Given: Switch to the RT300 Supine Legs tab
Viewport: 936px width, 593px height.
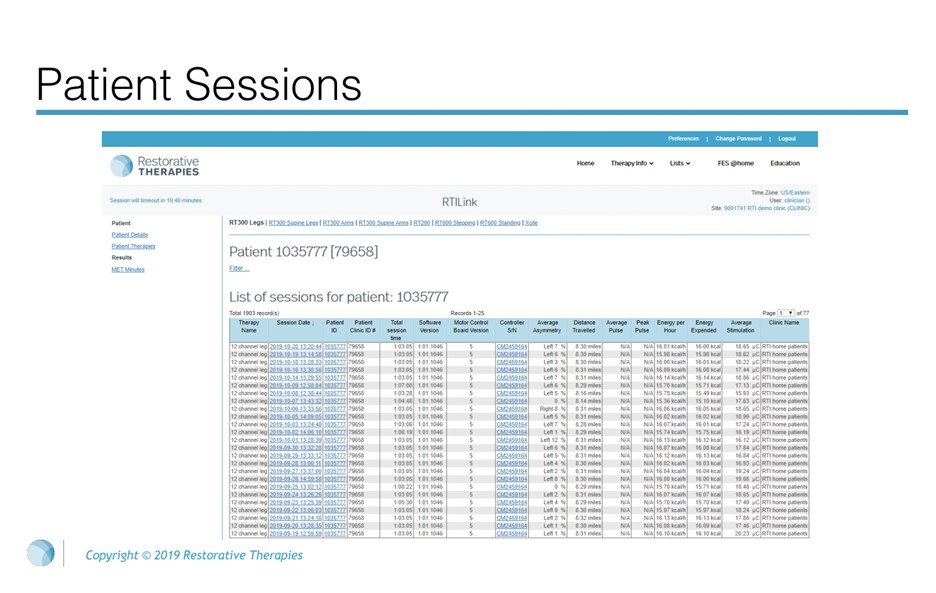Looking at the screenshot, I should click(293, 223).
